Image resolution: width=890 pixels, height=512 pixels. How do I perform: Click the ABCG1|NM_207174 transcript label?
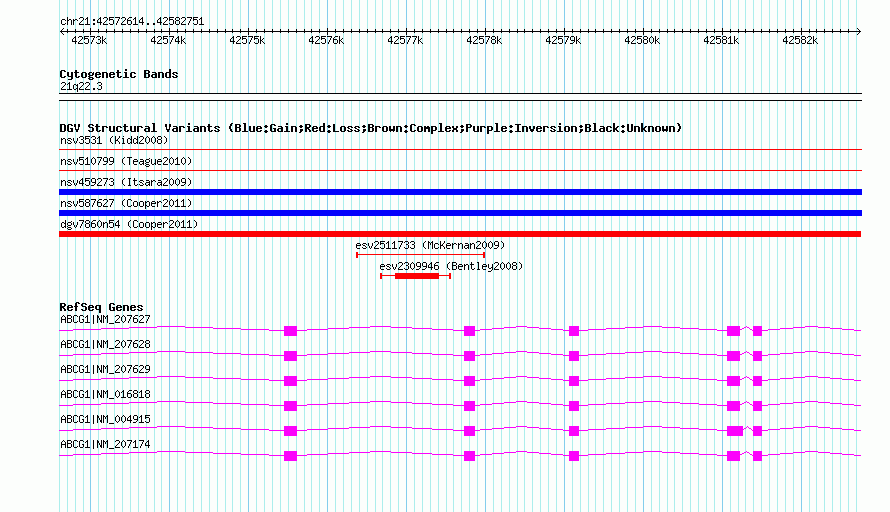(105, 444)
